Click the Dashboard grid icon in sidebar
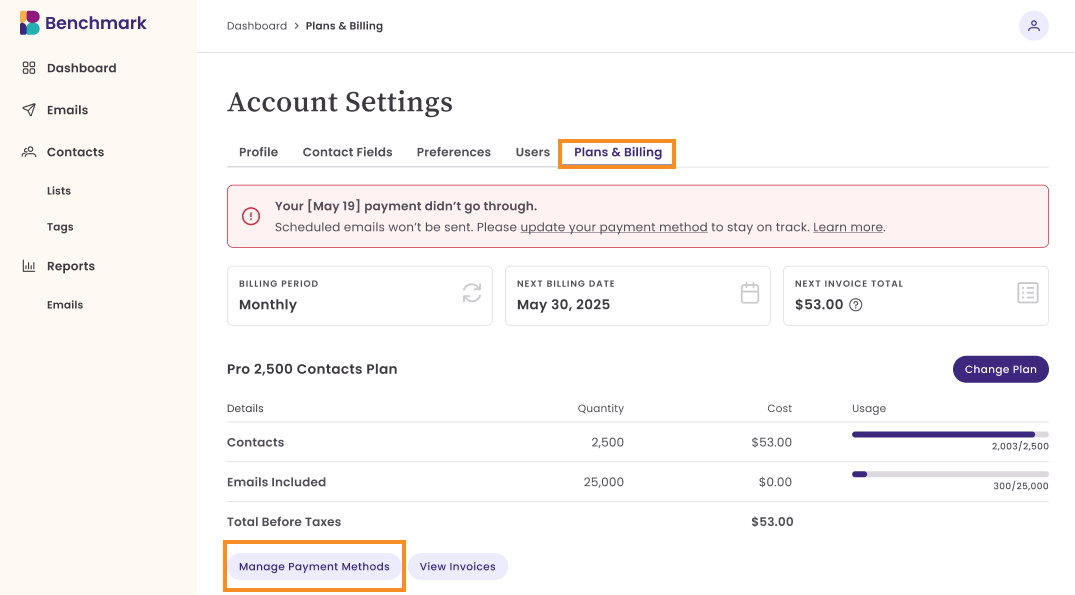Viewport: 1075px width, 595px height. [29, 68]
